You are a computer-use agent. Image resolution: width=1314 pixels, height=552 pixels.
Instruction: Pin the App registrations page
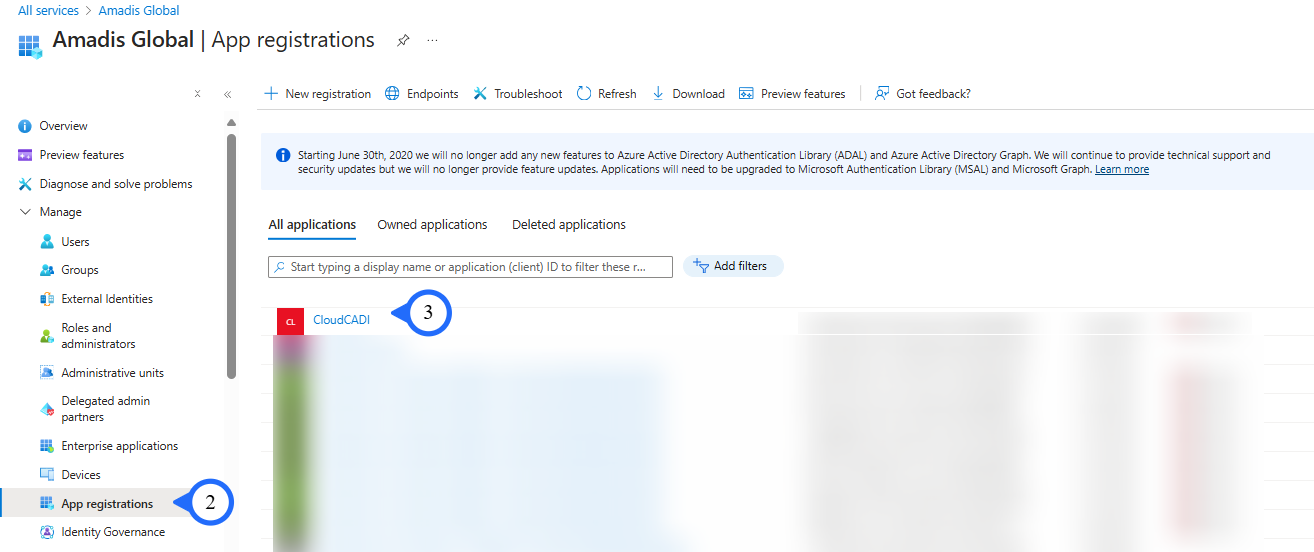[x=403, y=40]
